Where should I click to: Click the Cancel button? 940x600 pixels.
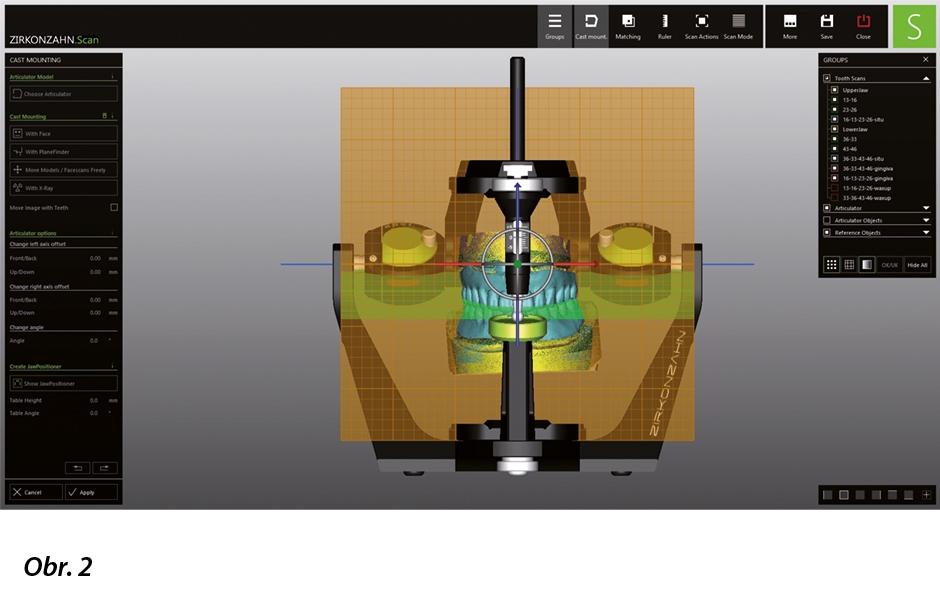click(35, 492)
